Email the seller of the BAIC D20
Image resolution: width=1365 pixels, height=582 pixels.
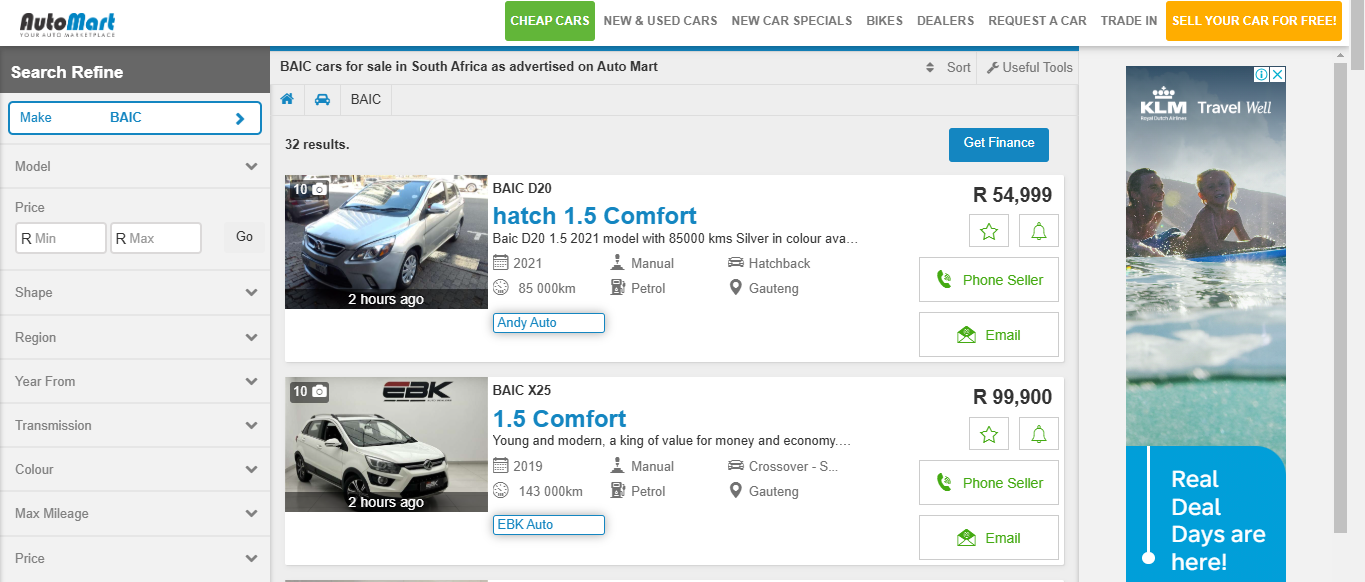click(x=989, y=335)
